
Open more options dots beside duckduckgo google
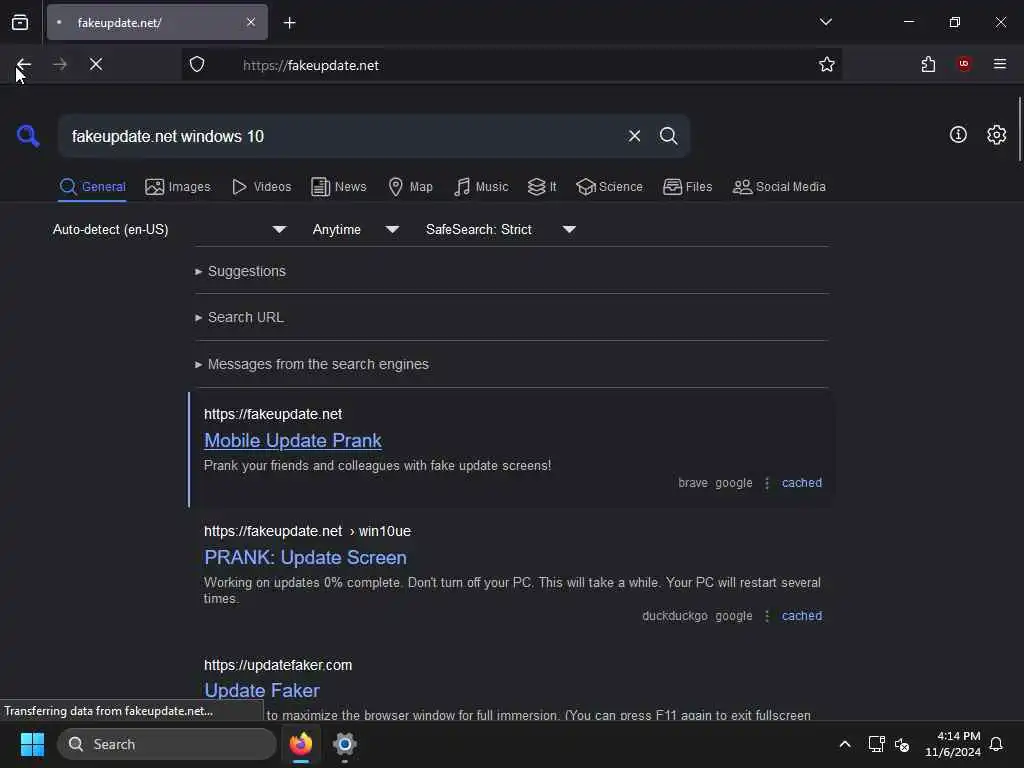(x=767, y=616)
